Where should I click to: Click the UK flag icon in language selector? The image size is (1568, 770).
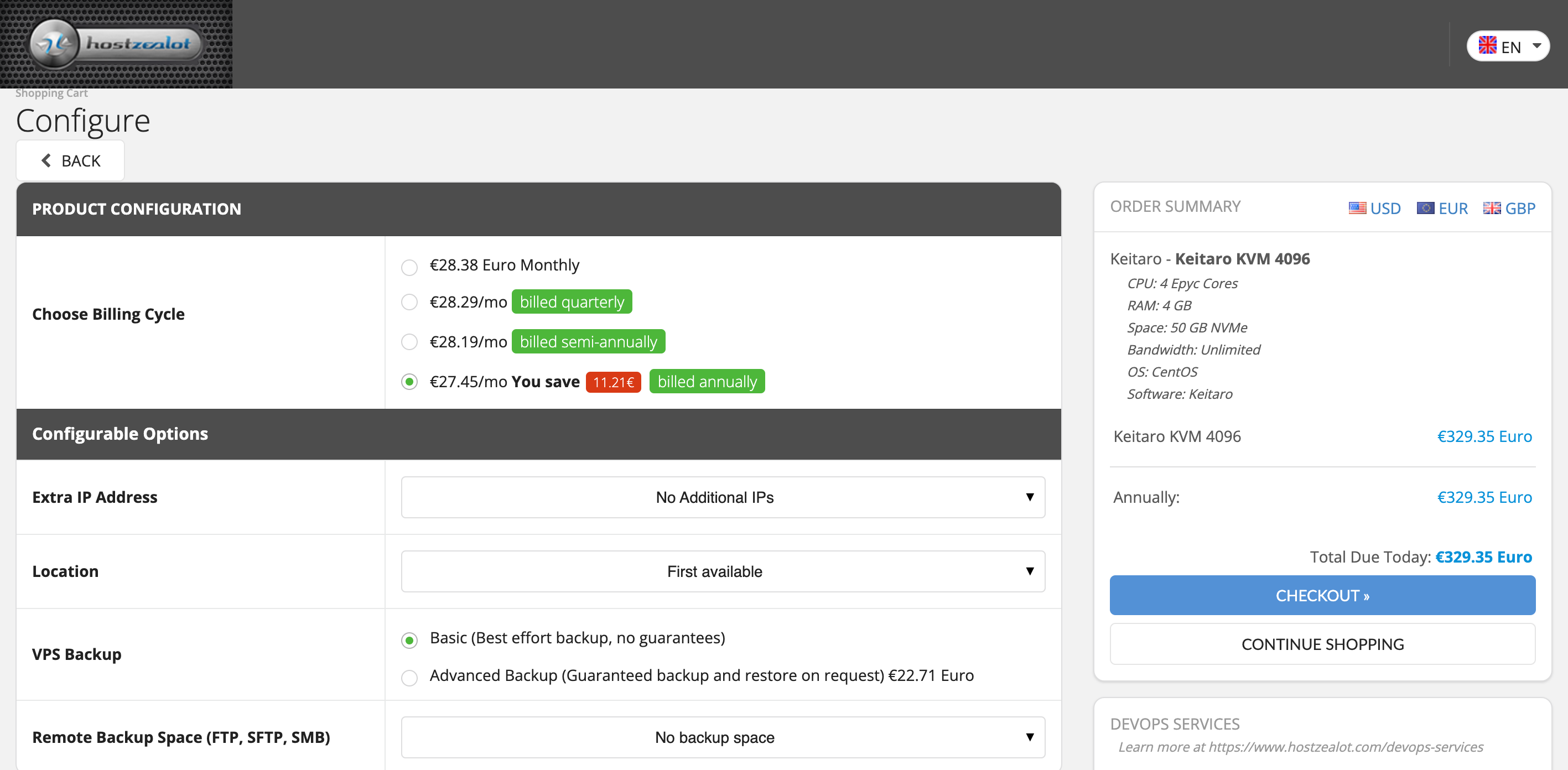(1487, 46)
